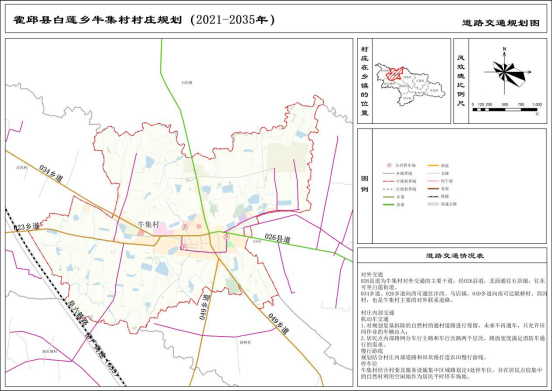Click the orange road legend line
This screenshot has height=391, width=553.
tap(433, 165)
